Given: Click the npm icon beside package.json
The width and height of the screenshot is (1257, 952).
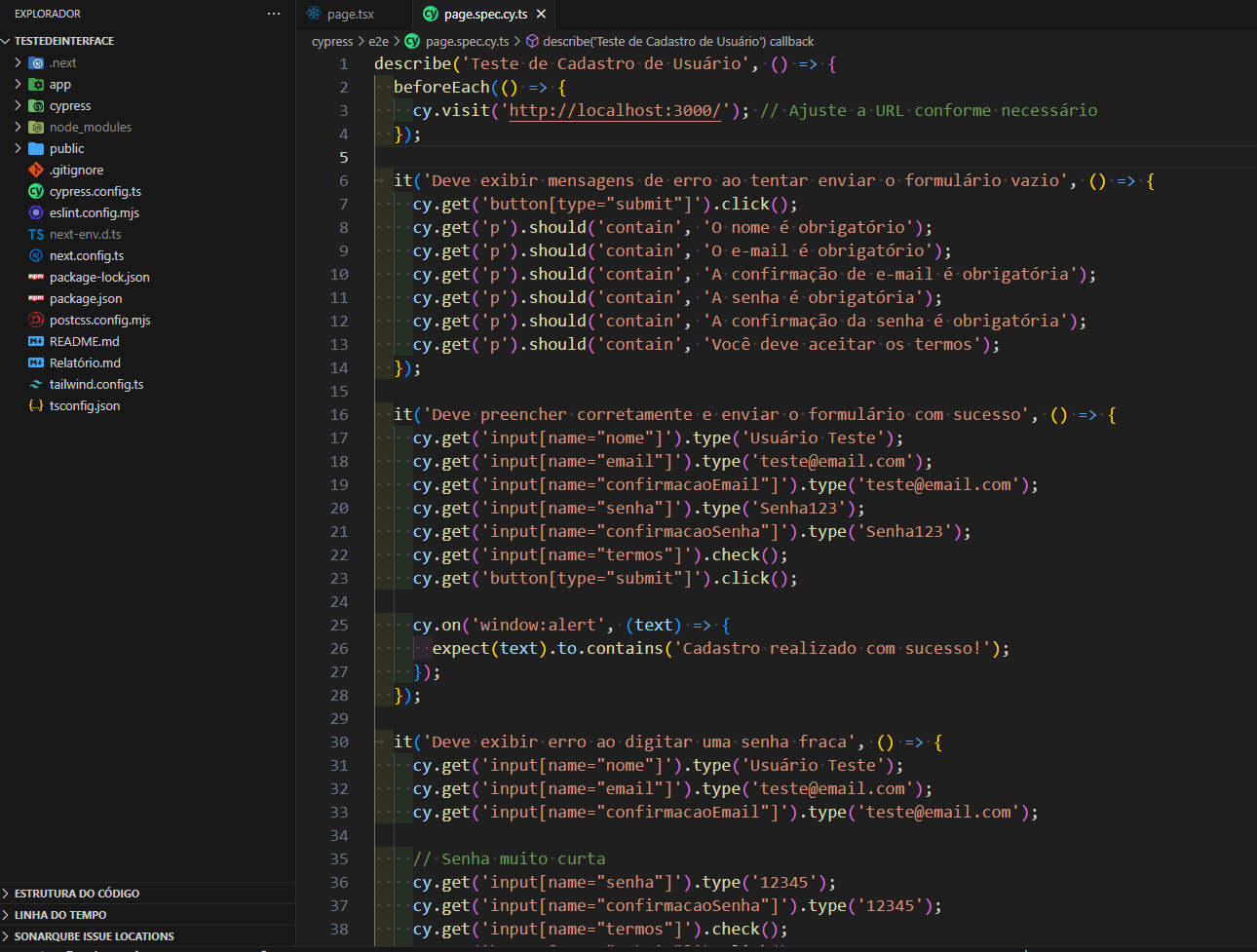Looking at the screenshot, I should tap(36, 298).
